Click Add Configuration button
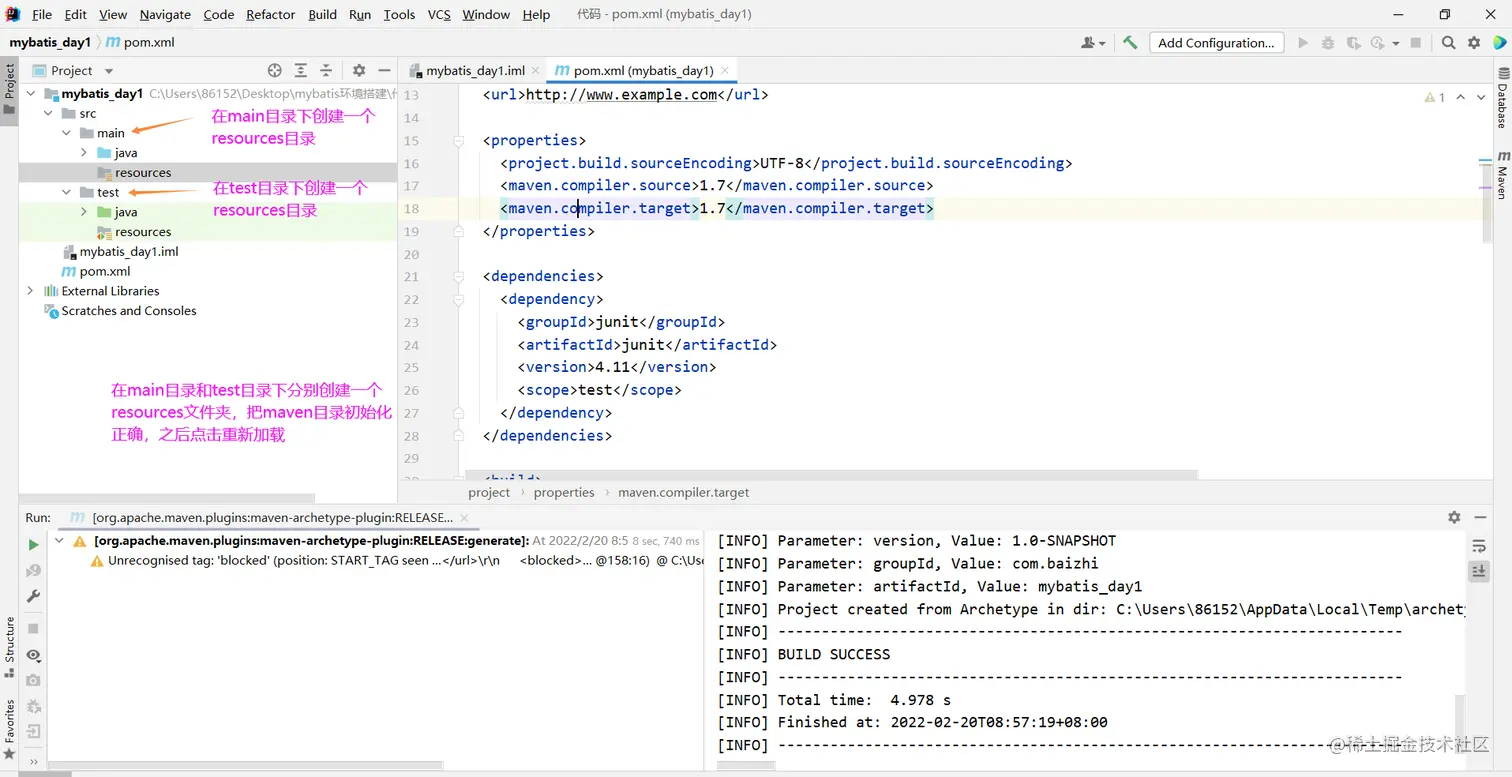Viewport: 1512px width, 777px height. [1216, 43]
